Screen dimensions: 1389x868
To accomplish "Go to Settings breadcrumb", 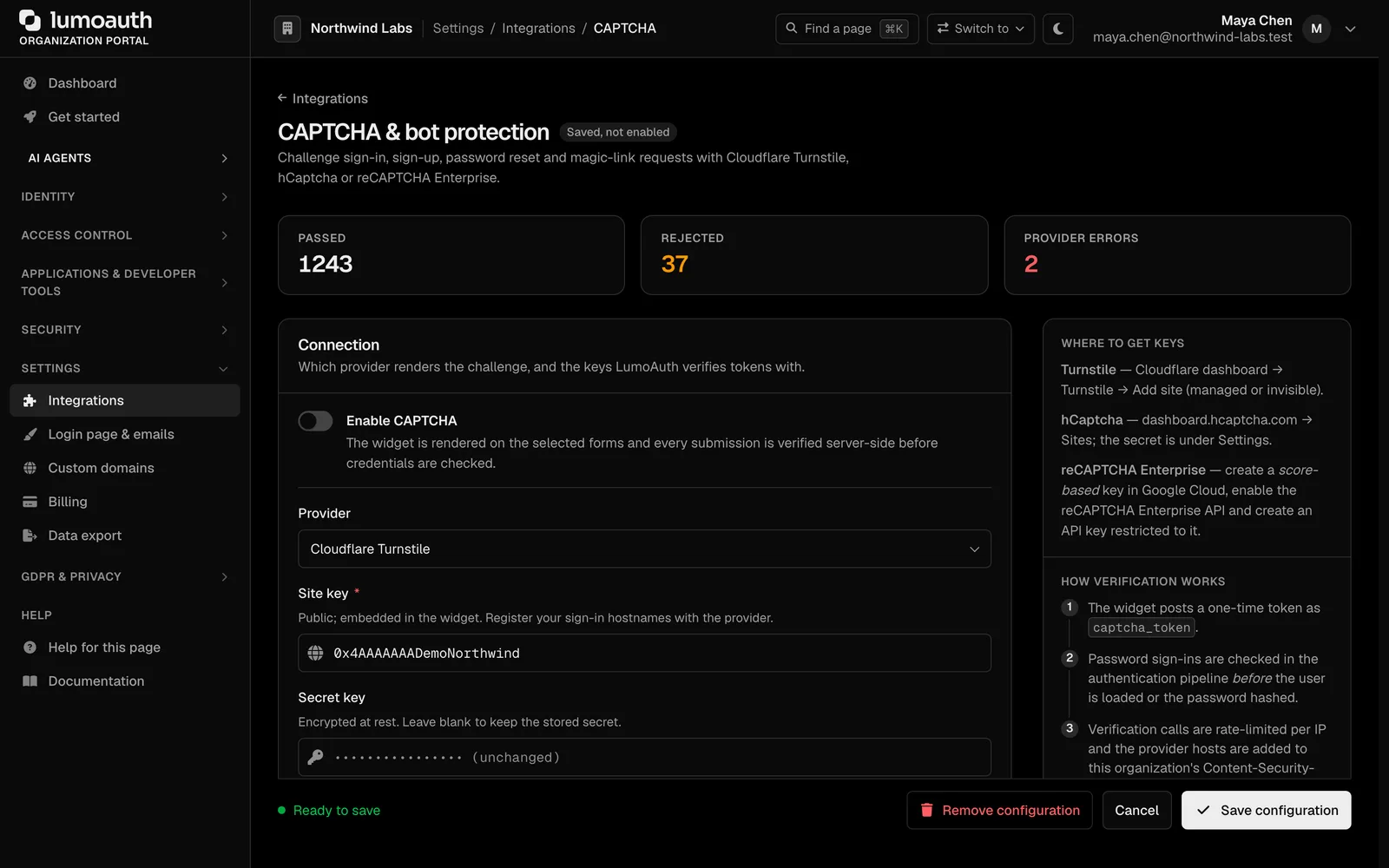I will click(458, 29).
